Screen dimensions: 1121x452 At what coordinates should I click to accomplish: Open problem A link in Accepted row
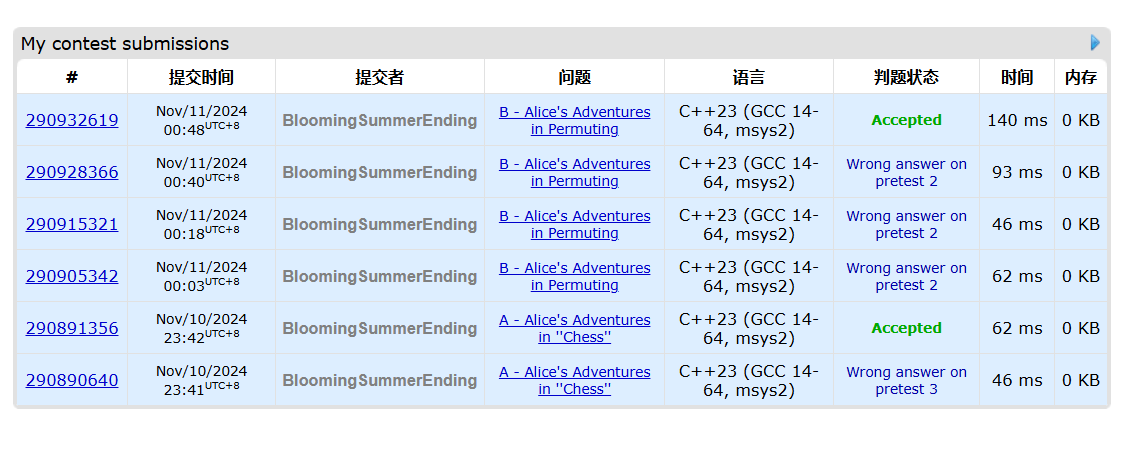coord(574,329)
